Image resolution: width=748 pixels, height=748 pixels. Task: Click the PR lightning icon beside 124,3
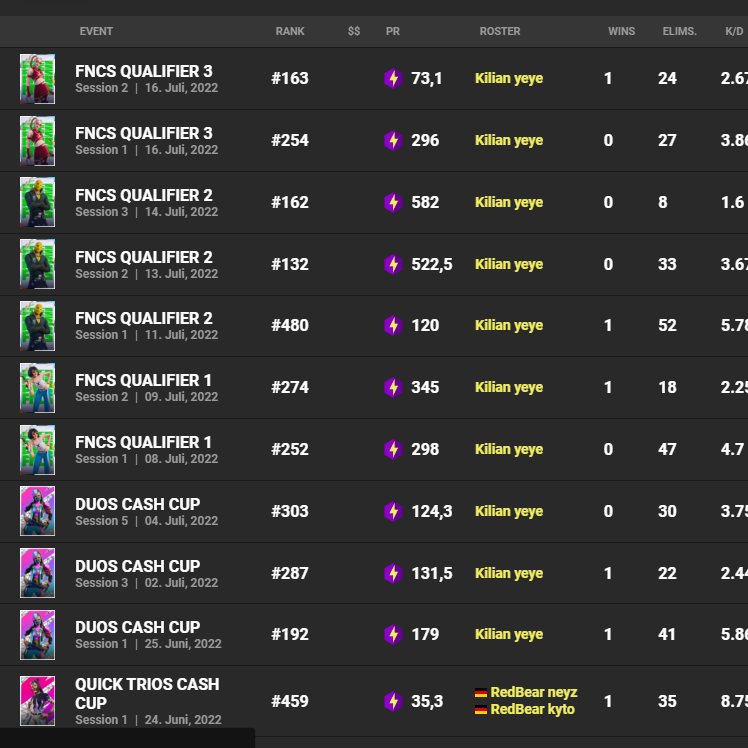[393, 511]
